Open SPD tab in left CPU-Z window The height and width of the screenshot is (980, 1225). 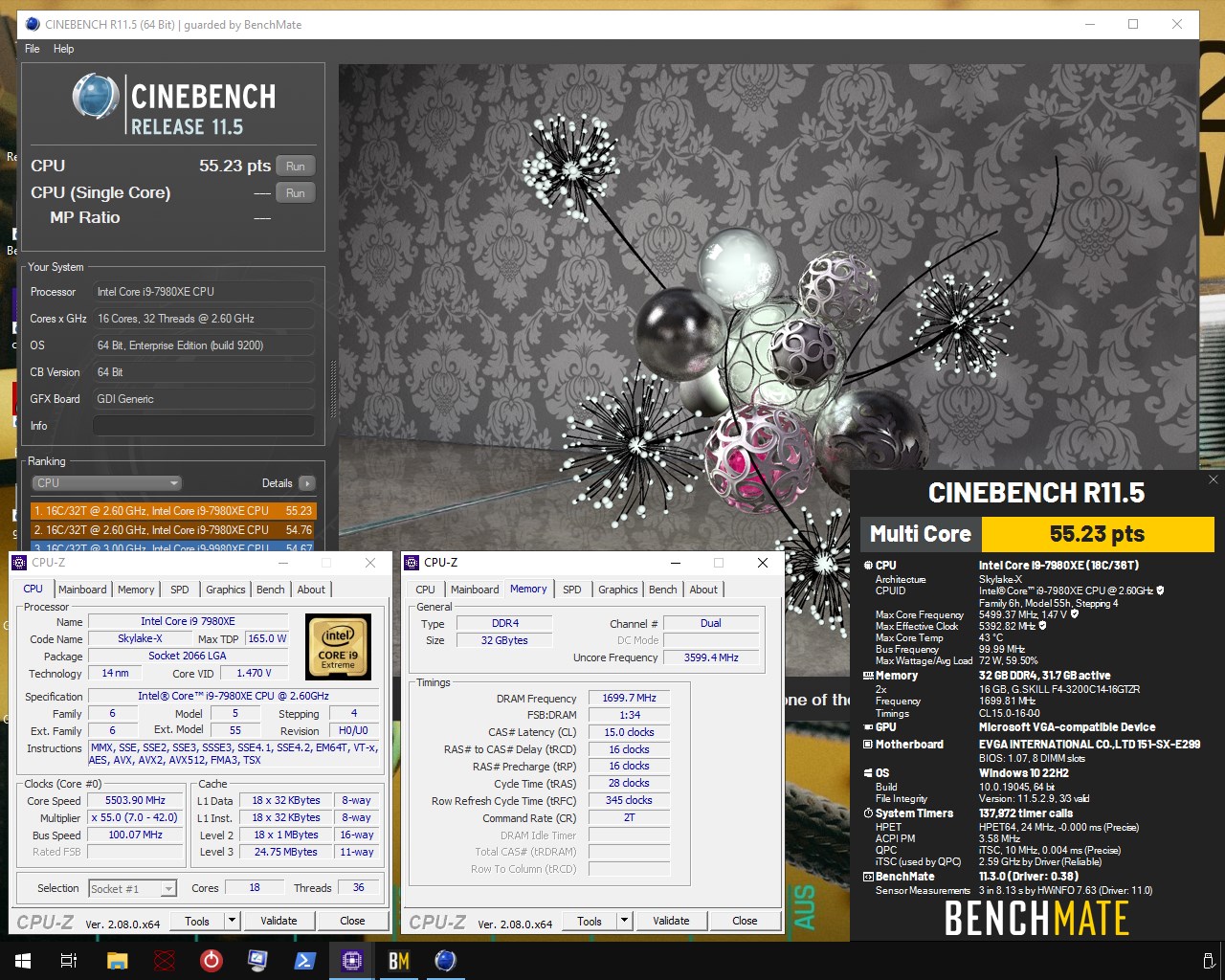tap(180, 590)
